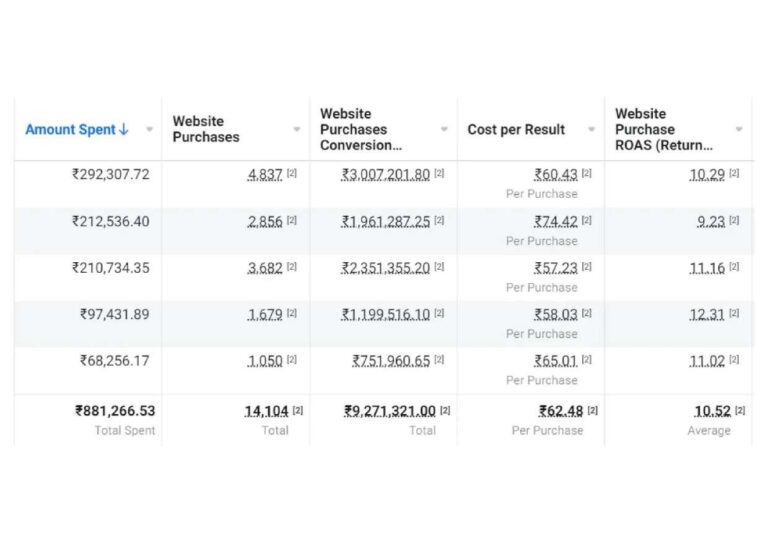Open the Amount Spent column dropdown arrow
Image resolution: width=768 pixels, height=543 pixels.
[150, 129]
